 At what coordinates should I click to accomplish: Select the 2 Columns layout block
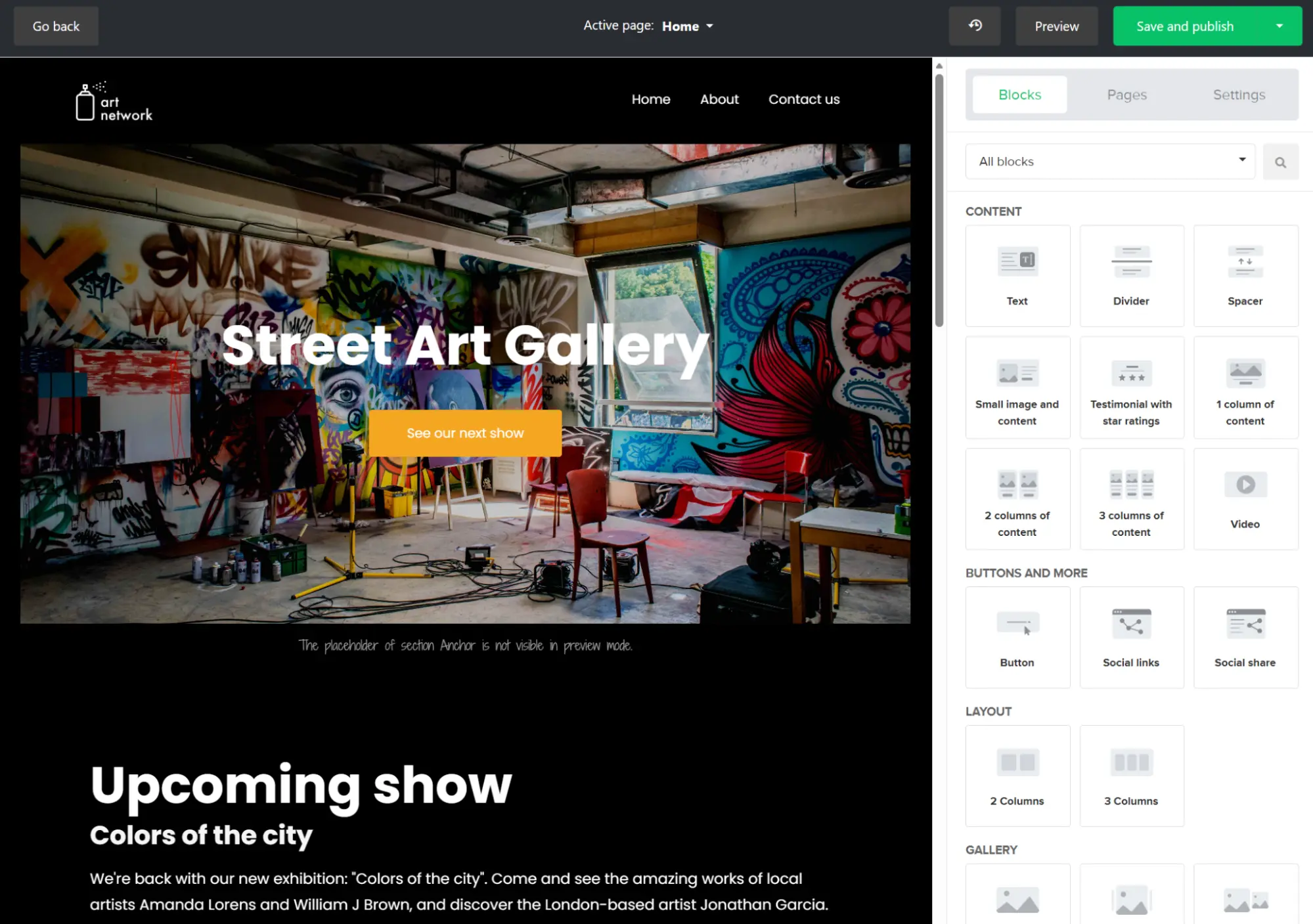click(x=1017, y=776)
